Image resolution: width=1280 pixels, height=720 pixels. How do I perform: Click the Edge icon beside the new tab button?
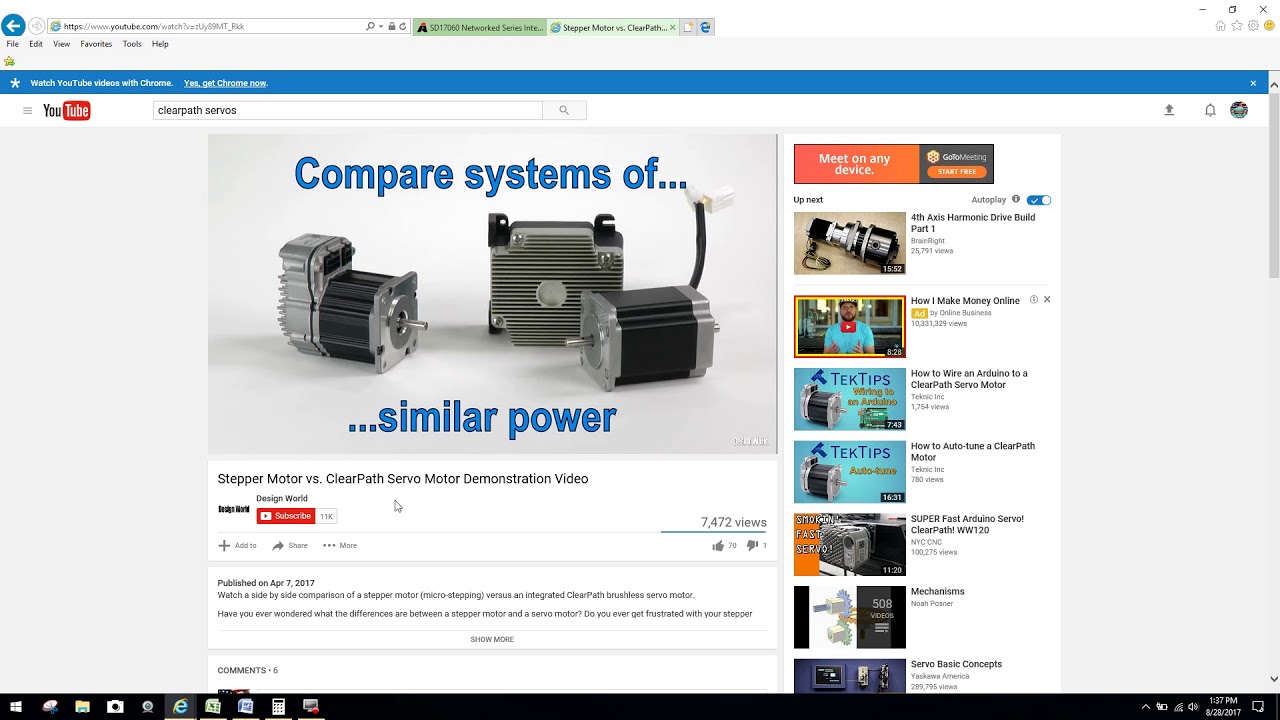pyautogui.click(x=705, y=27)
